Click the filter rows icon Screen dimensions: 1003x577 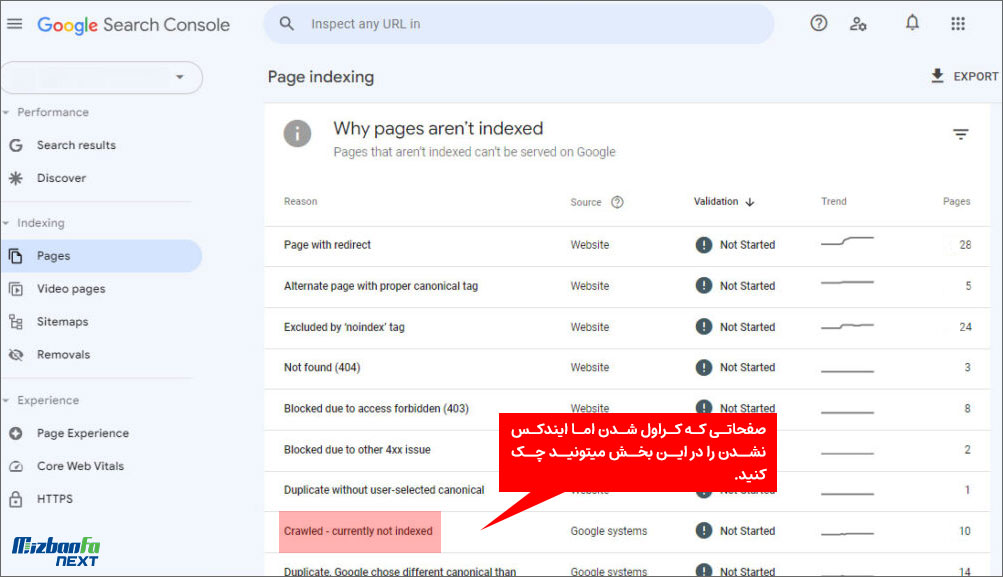click(x=960, y=134)
